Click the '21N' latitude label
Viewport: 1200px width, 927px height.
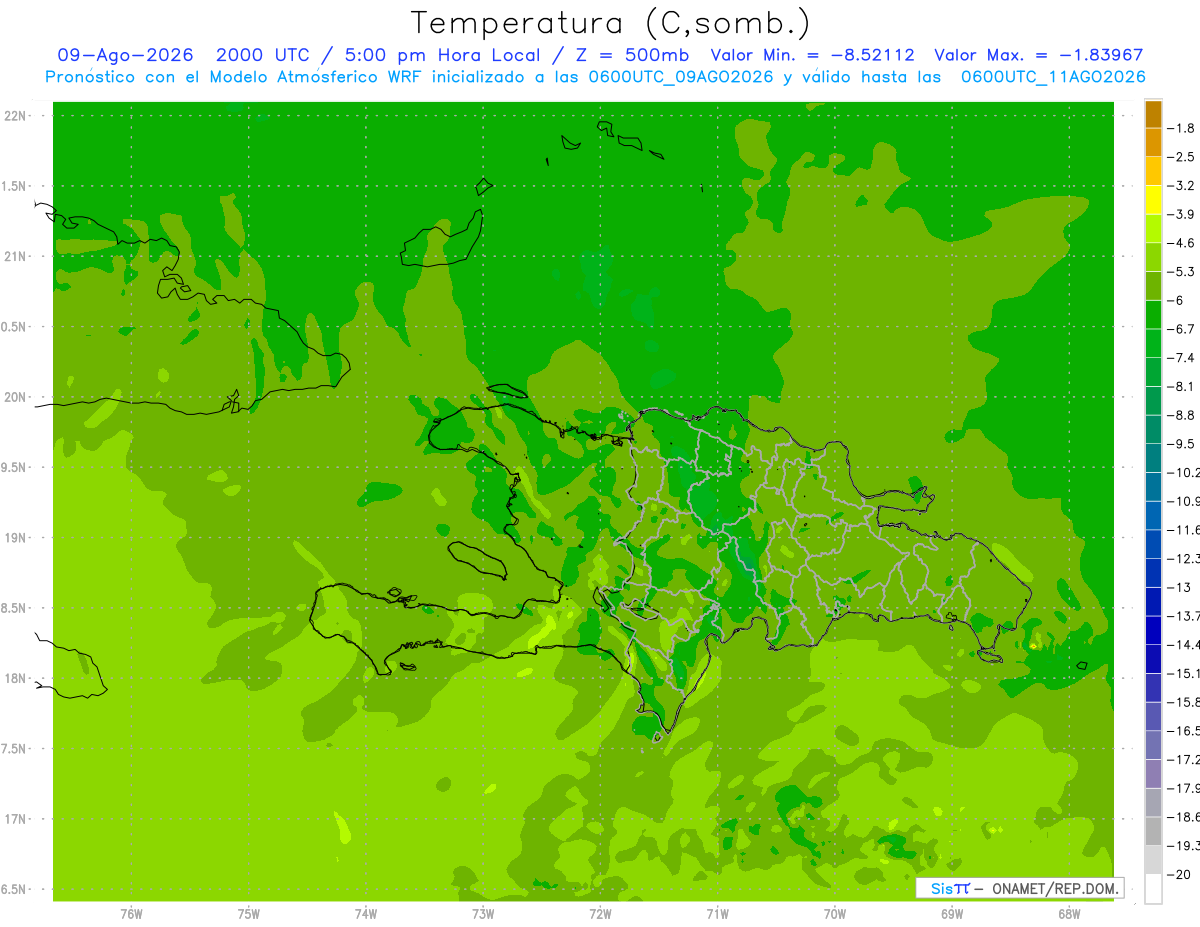14,256
